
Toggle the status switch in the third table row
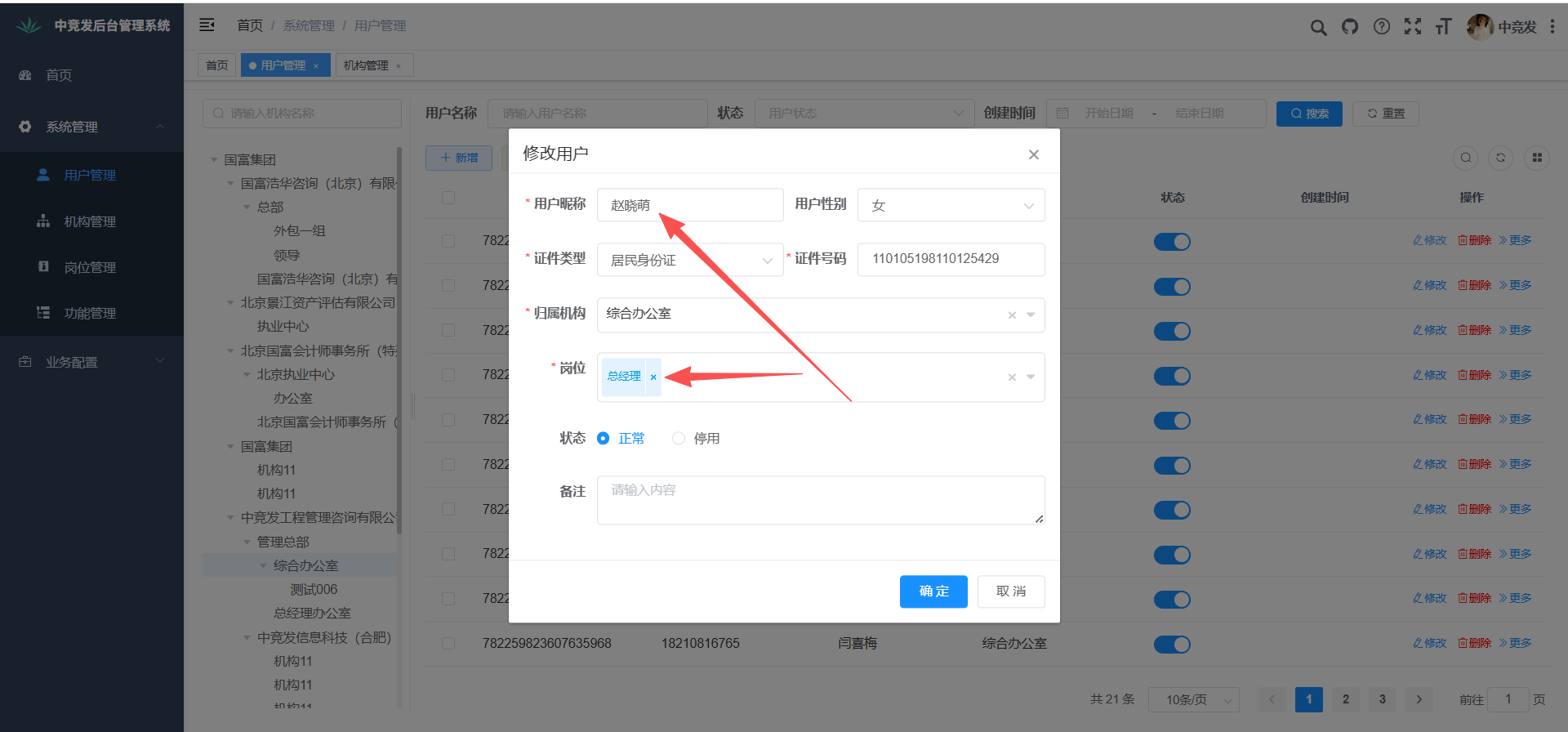click(1172, 331)
